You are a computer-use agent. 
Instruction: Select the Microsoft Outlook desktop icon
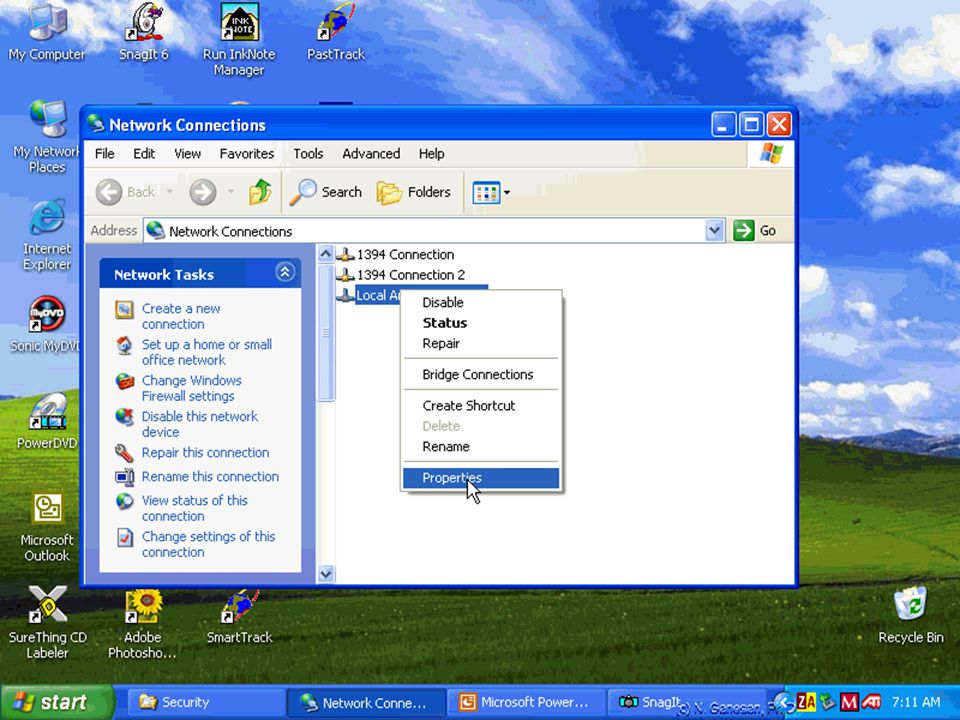(47, 527)
